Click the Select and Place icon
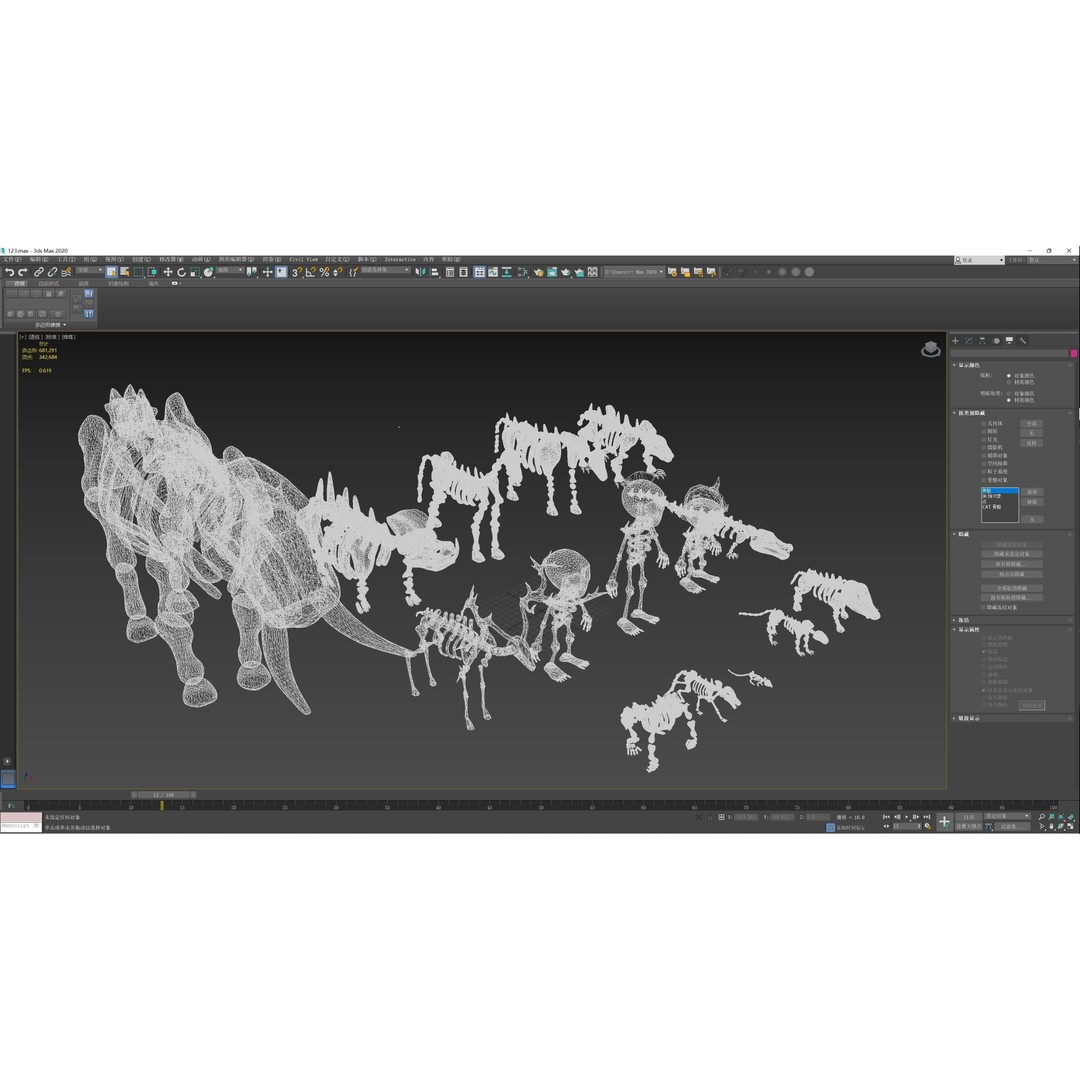The image size is (1080, 1080). [x=209, y=272]
